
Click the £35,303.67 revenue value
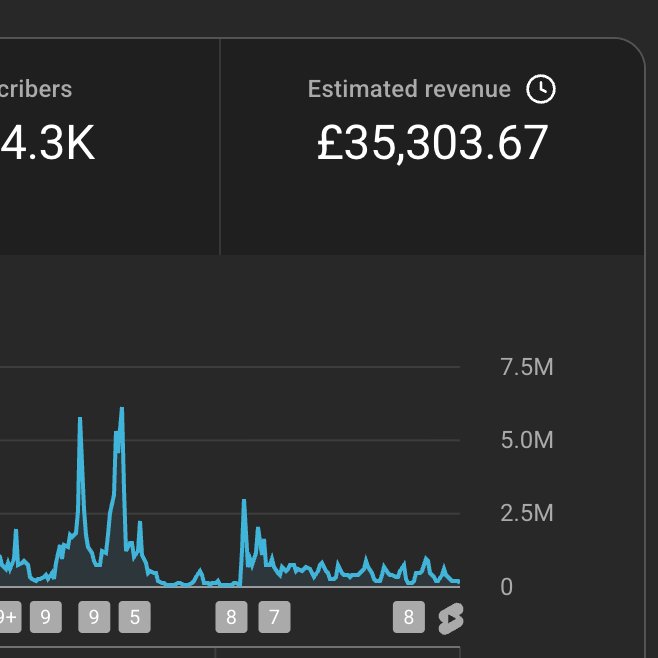(x=432, y=143)
